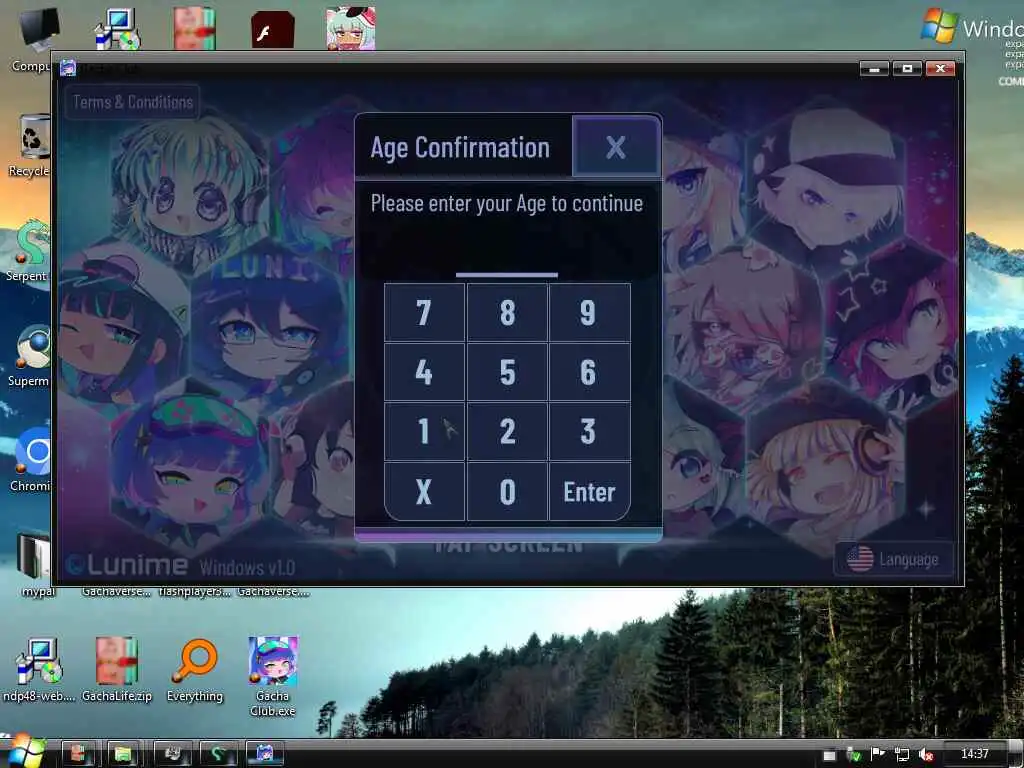This screenshot has width=1024, height=768.
Task: Open the setup installer icon at top
Action: (x=118, y=29)
